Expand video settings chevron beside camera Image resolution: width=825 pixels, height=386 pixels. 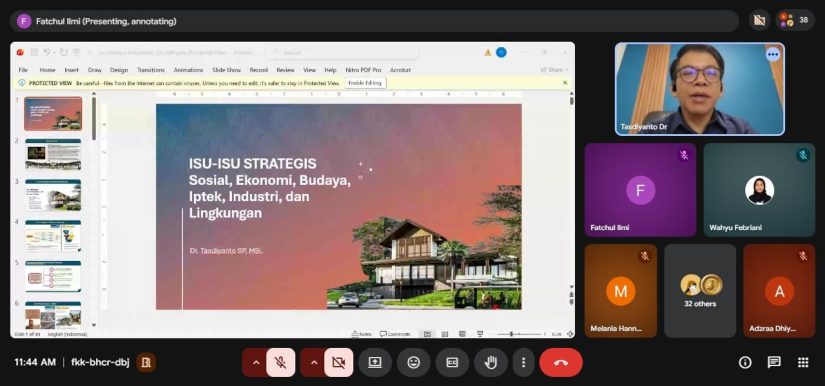click(314, 362)
